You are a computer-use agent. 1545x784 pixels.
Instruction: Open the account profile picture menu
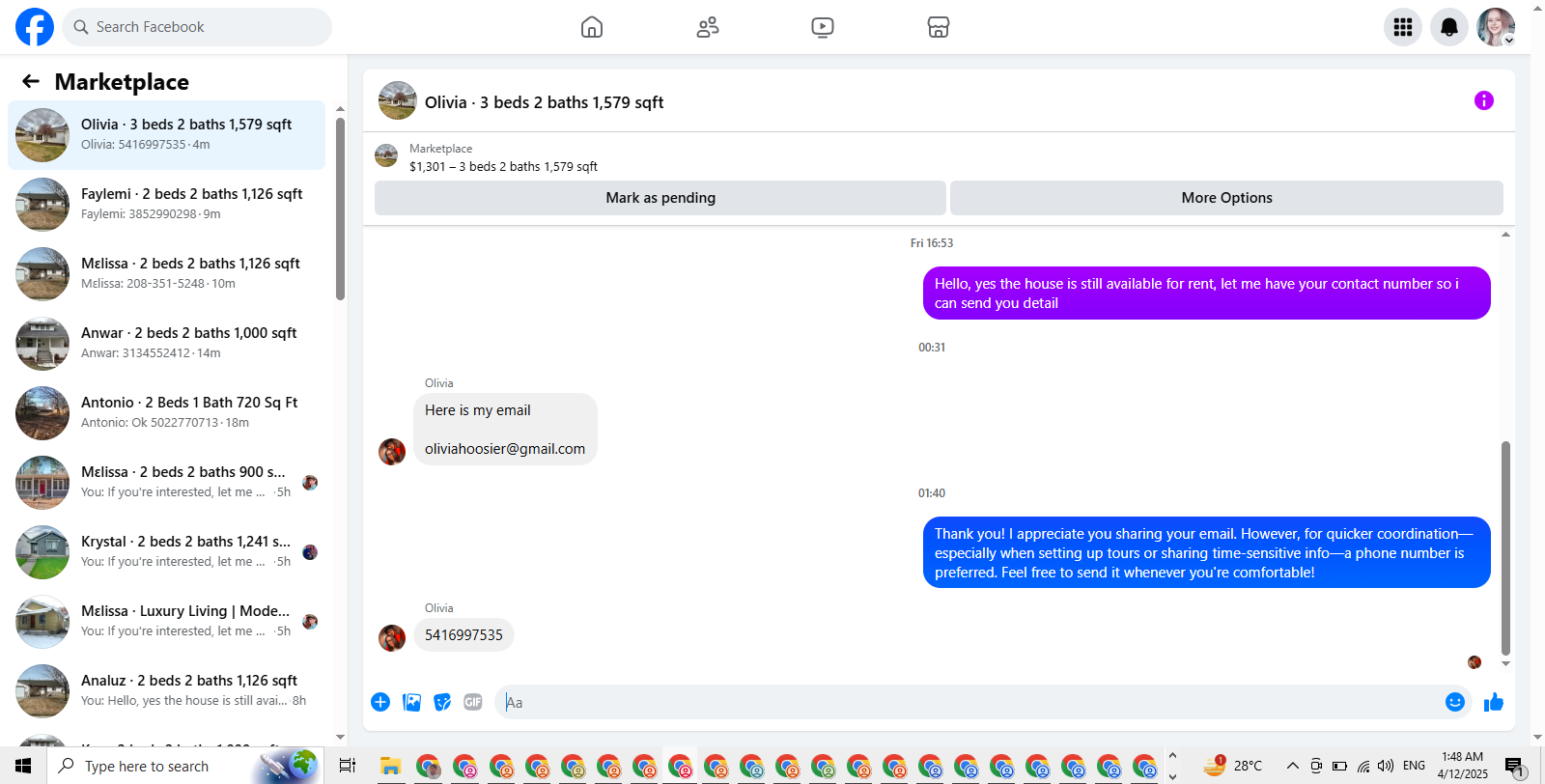[x=1496, y=27]
